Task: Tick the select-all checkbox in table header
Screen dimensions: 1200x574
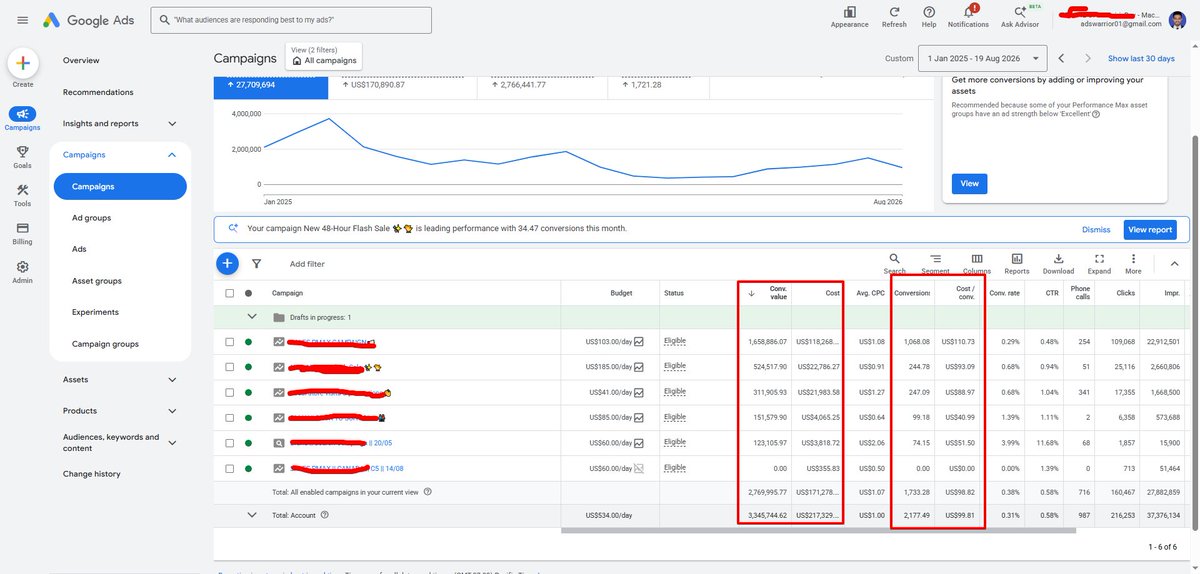Action: [230, 293]
